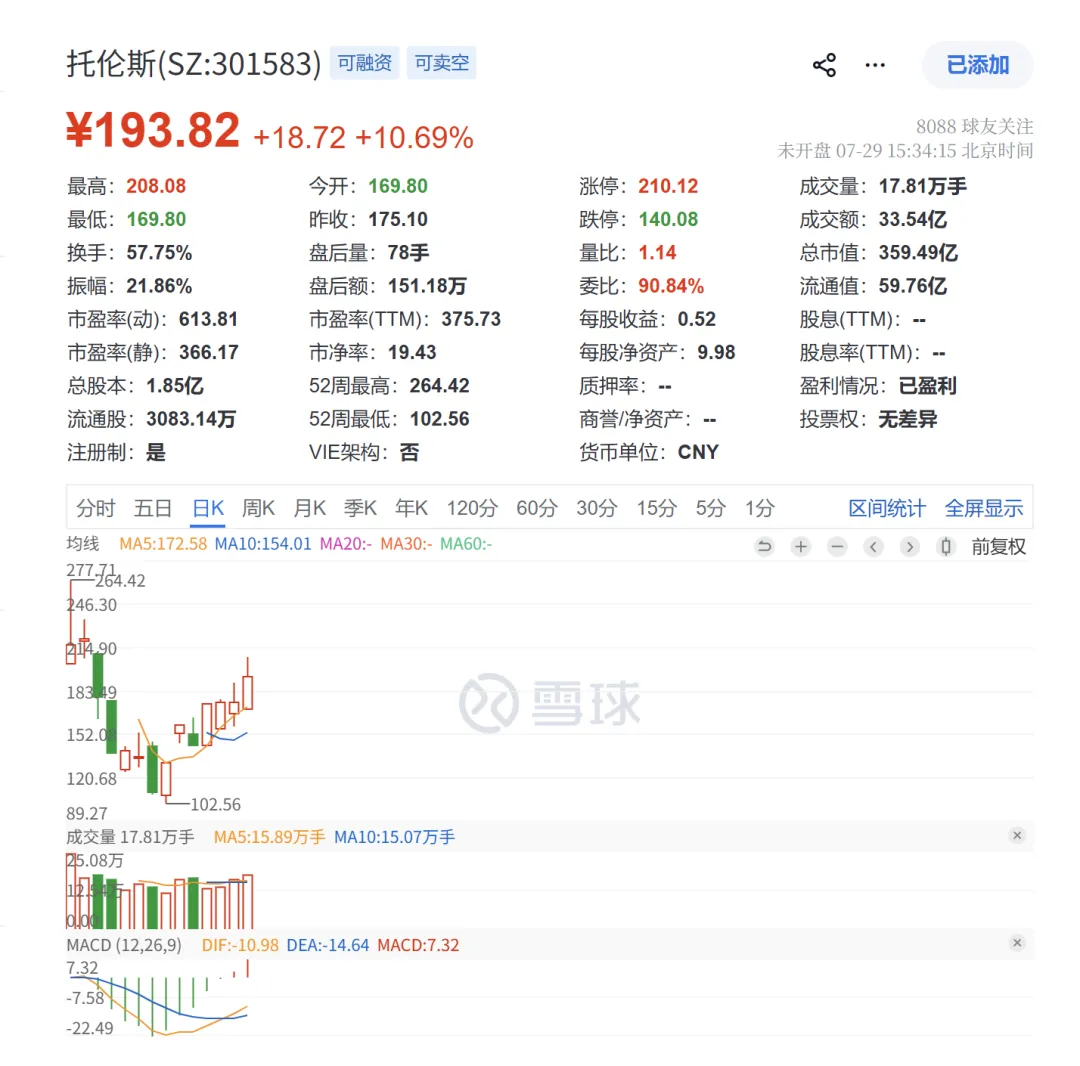The width and height of the screenshot is (1080, 1066).
Task: Click the 涨停 value 210.12
Action: [x=668, y=186]
